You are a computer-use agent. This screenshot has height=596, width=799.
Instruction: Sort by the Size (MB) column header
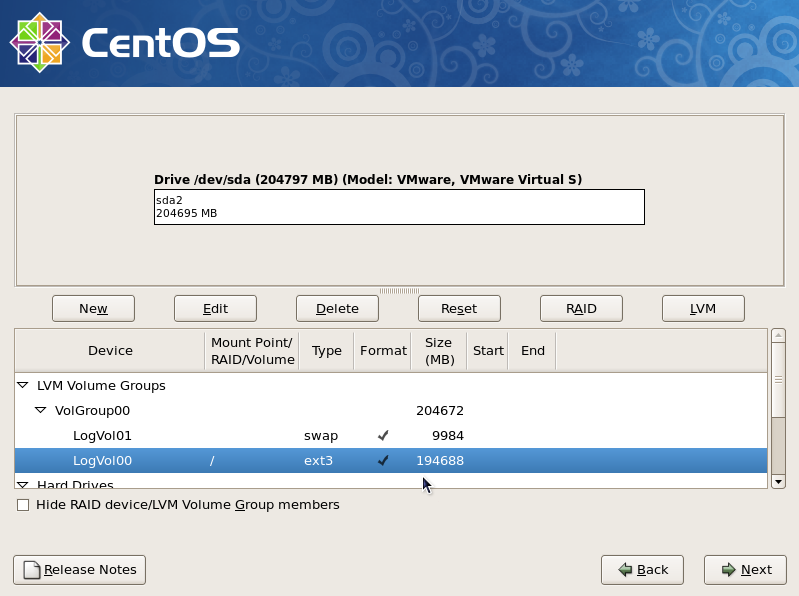[x=439, y=351]
